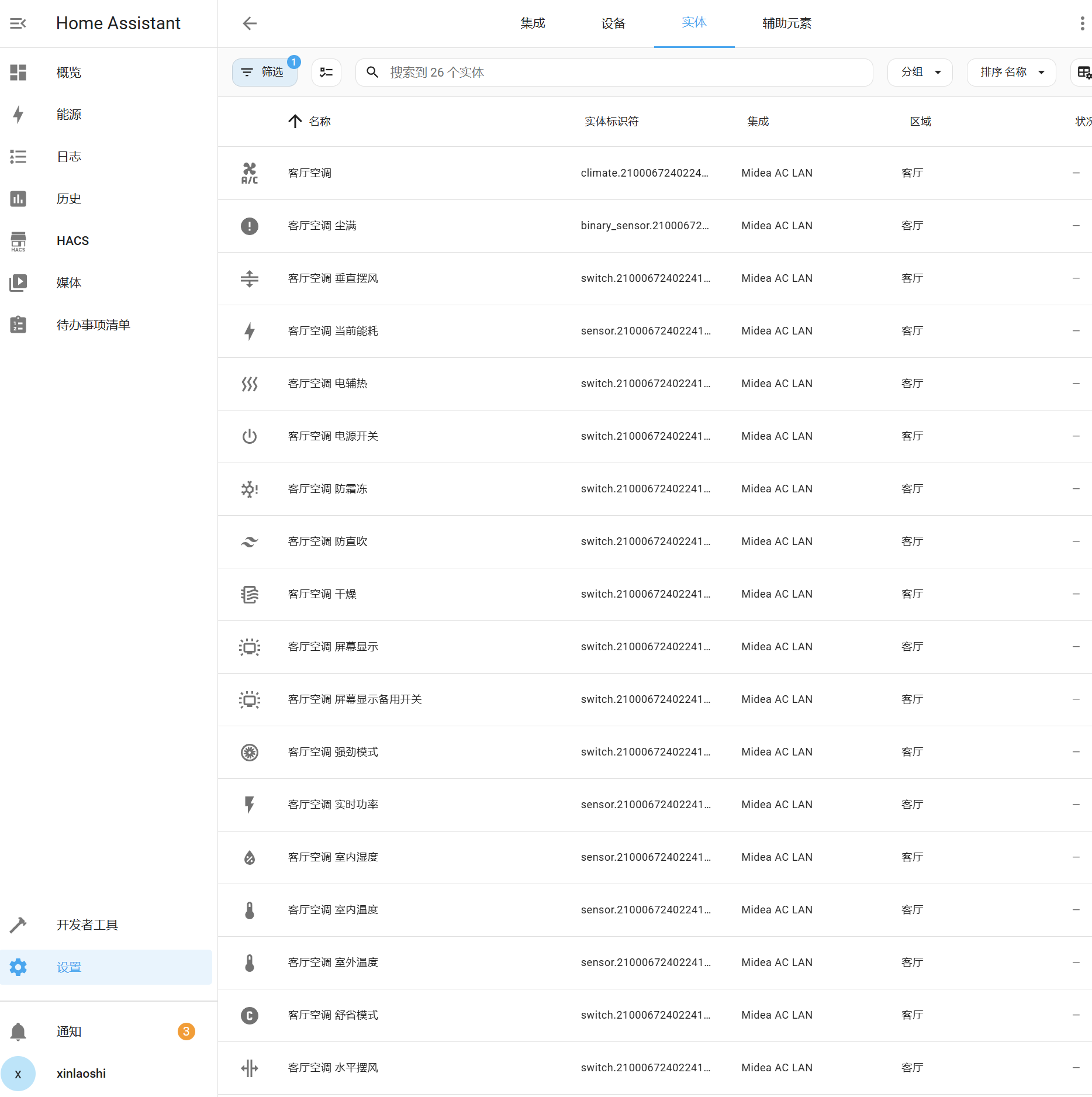Viewport: 1092px width, 1097px height.
Task: Click the 干燥 dry mode icon
Action: click(250, 594)
